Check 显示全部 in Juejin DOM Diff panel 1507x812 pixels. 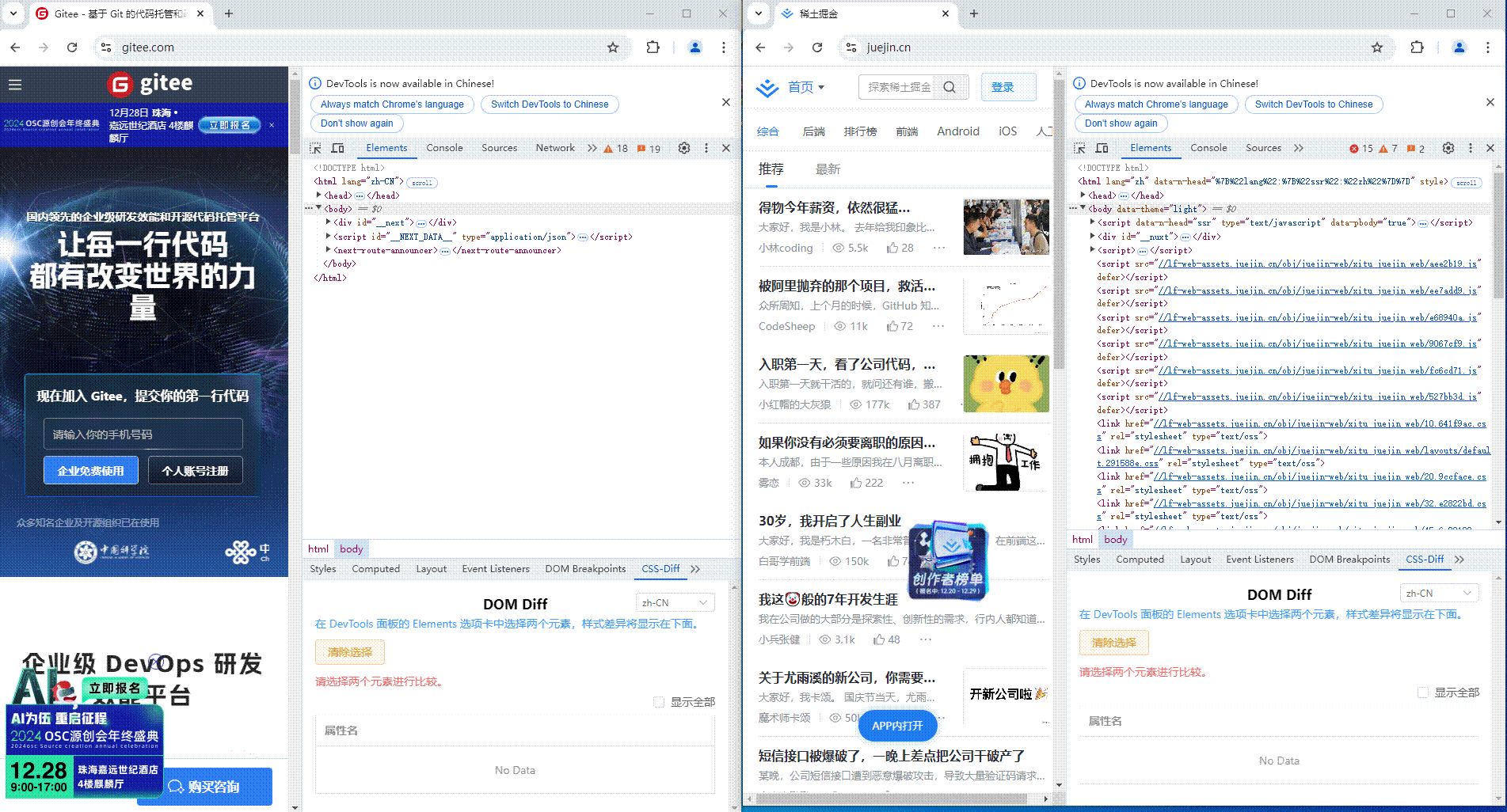pos(1423,692)
